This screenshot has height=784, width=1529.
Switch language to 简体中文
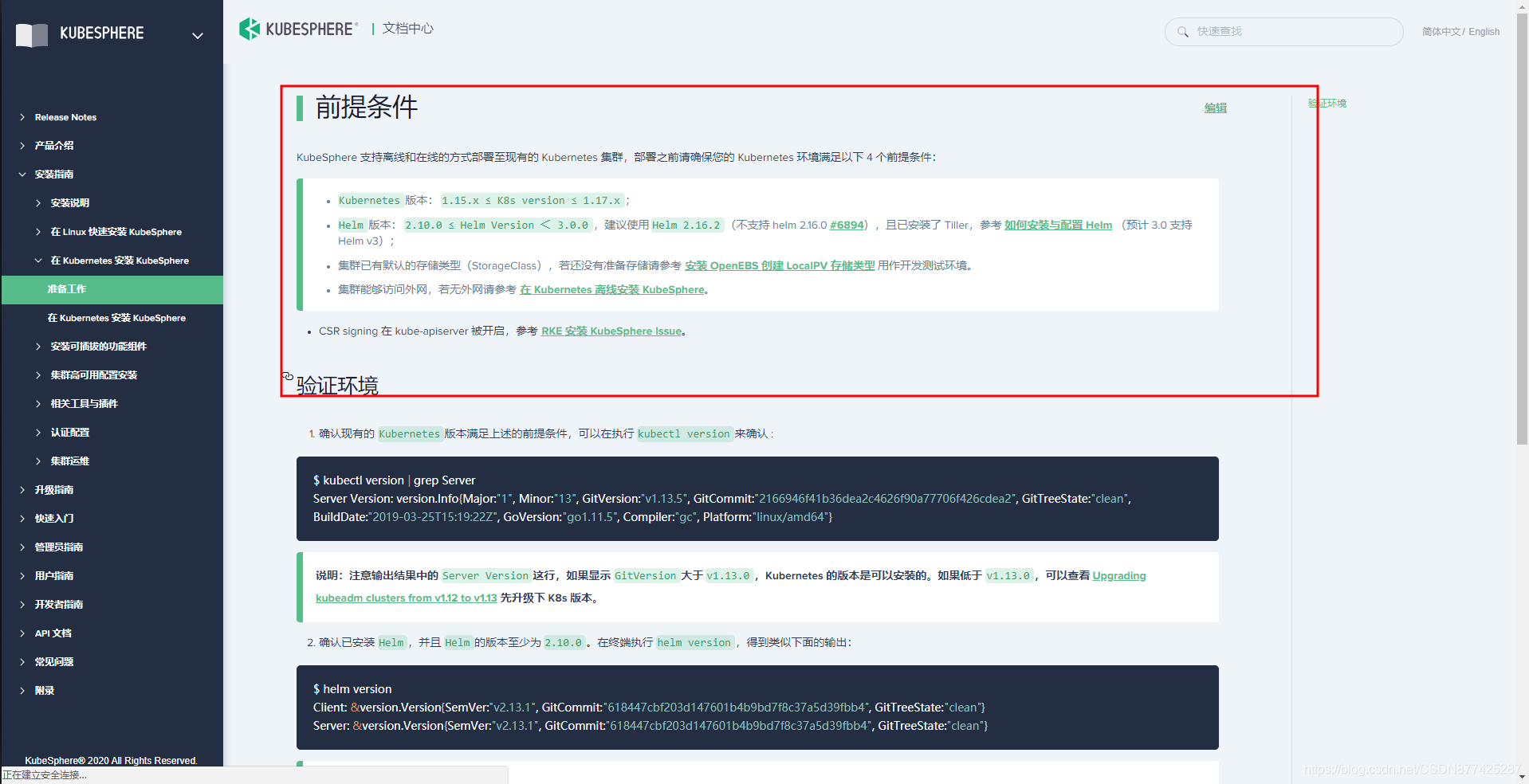1441,32
